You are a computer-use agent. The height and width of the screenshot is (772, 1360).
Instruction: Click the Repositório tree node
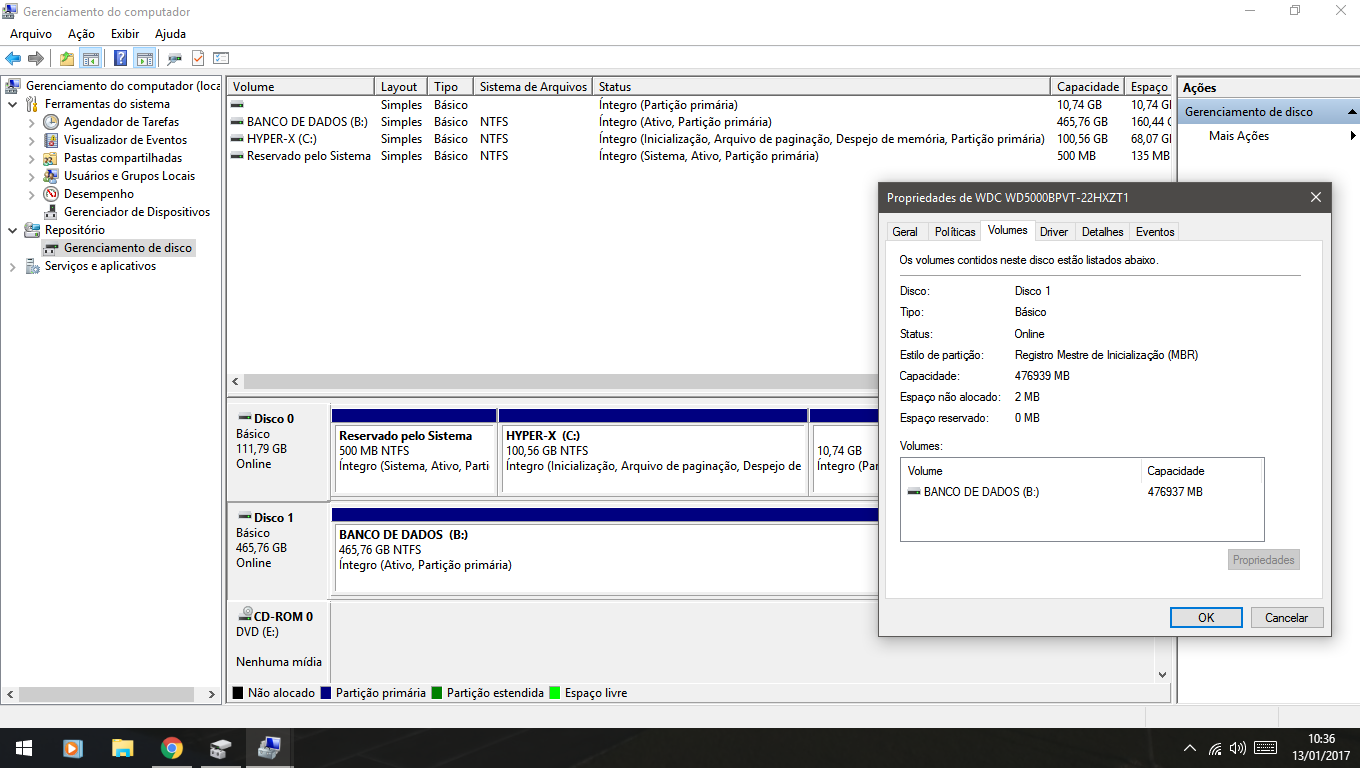click(x=74, y=230)
